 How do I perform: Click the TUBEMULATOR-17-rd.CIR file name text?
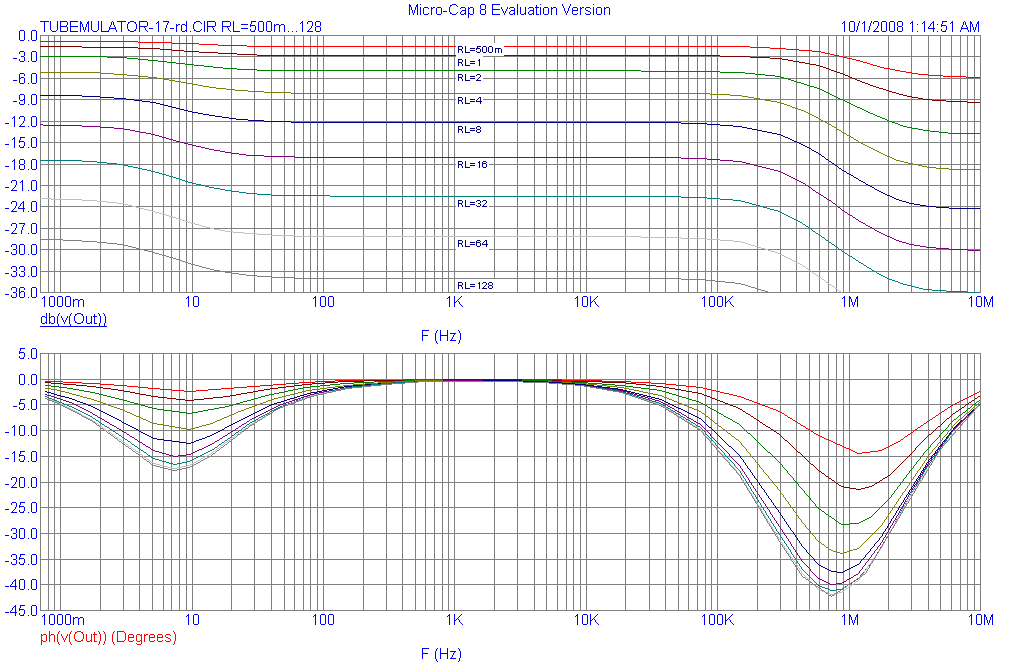(x=129, y=27)
